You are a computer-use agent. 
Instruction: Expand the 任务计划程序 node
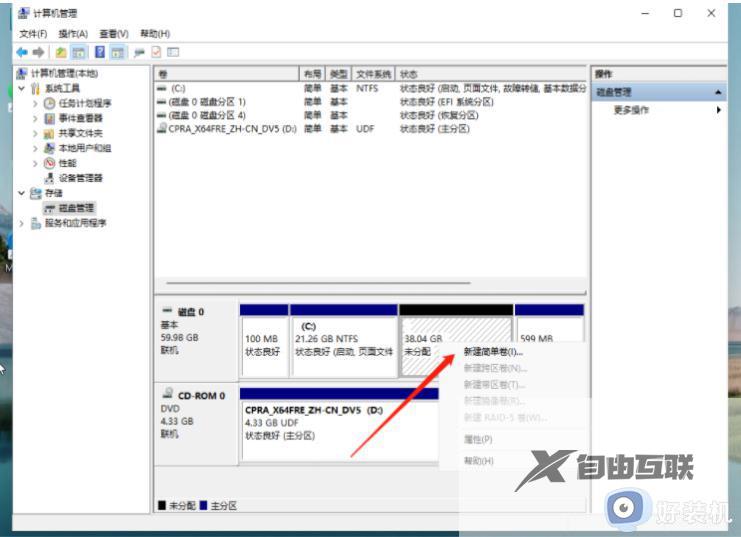click(x=35, y=104)
